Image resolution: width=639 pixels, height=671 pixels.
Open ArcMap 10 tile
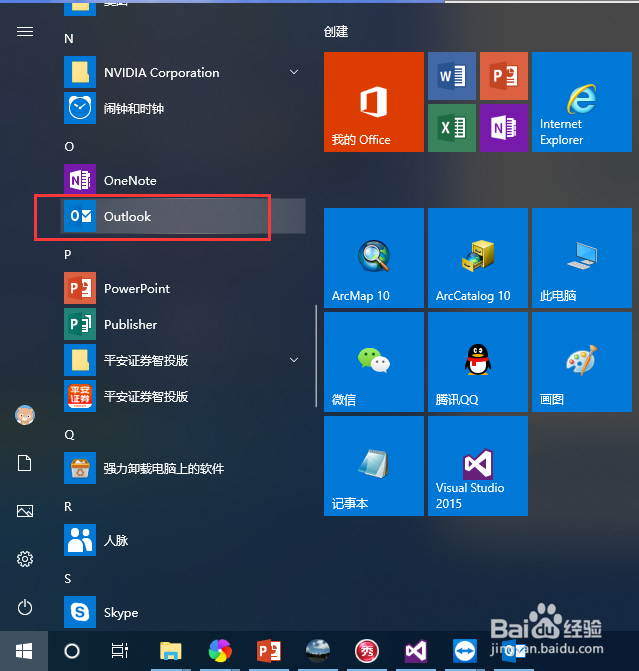pyautogui.click(x=374, y=258)
